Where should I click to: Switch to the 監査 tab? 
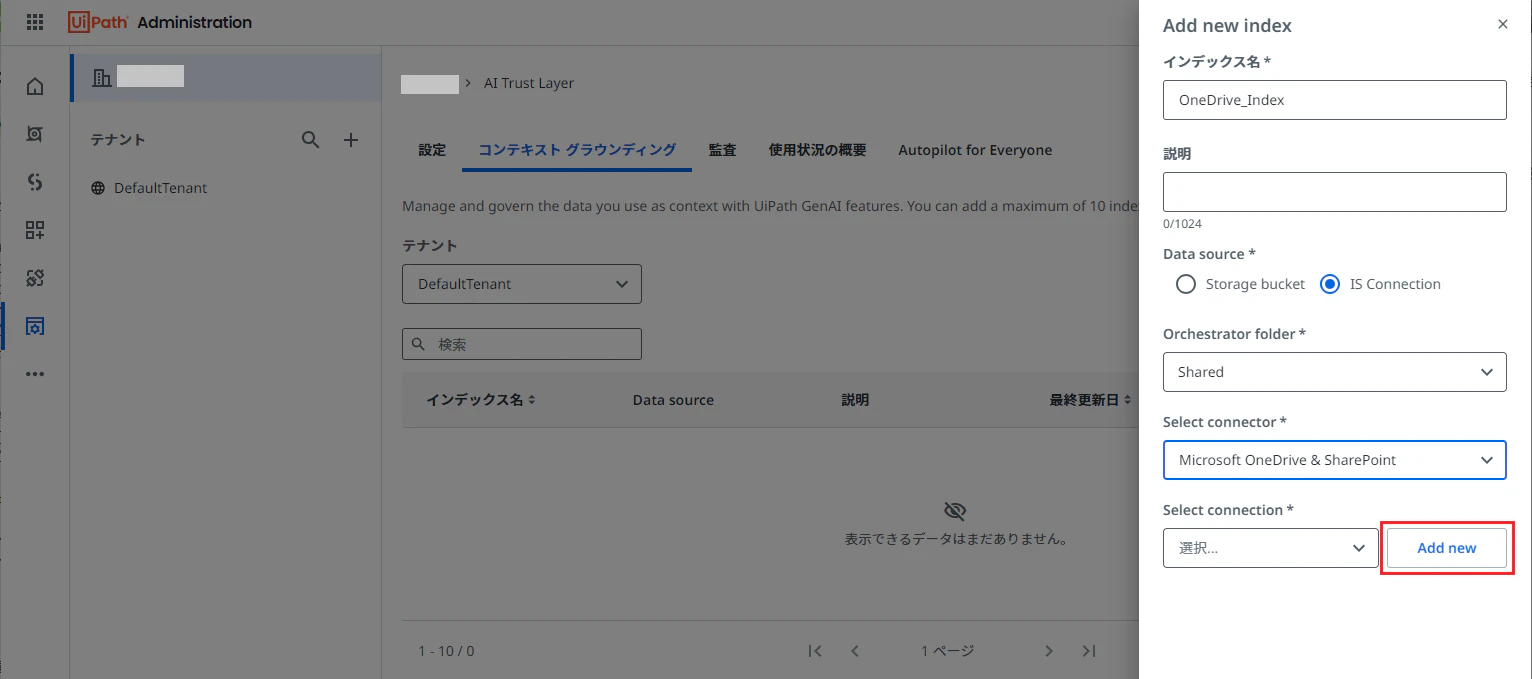point(722,150)
